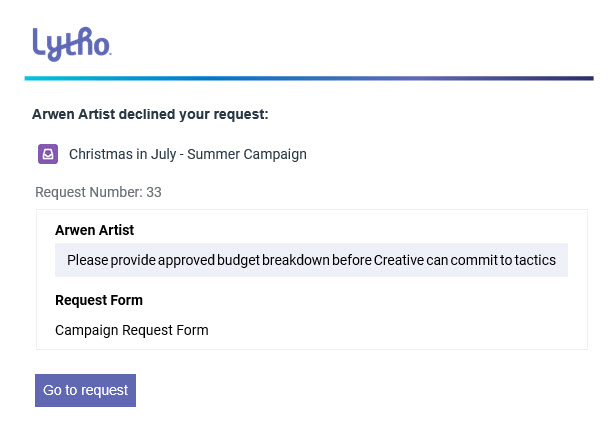Open the Christmas in July request title
Screen dimensions: 611x422
[x=187, y=154]
